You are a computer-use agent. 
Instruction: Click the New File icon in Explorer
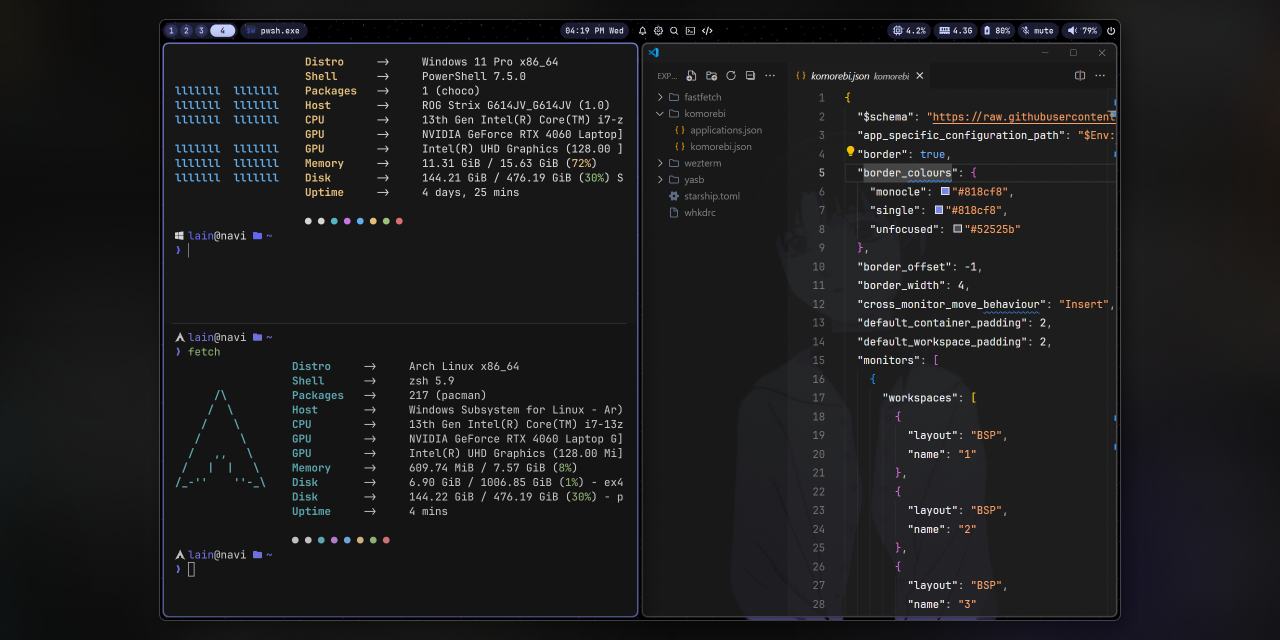click(x=691, y=76)
